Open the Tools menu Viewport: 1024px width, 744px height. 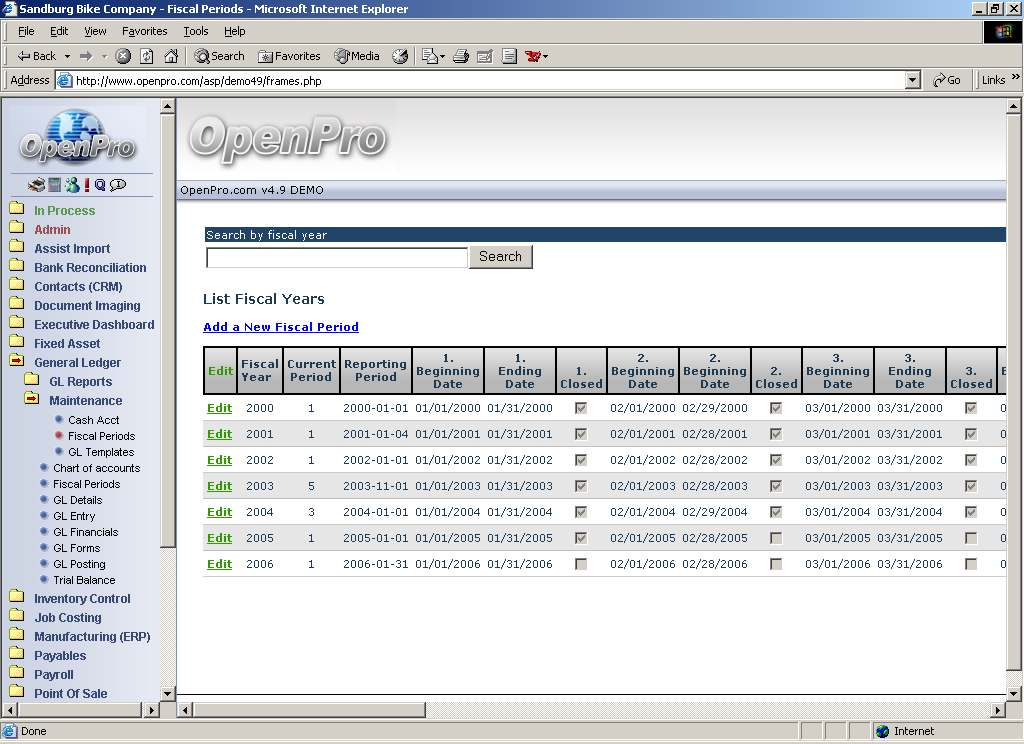pos(195,31)
